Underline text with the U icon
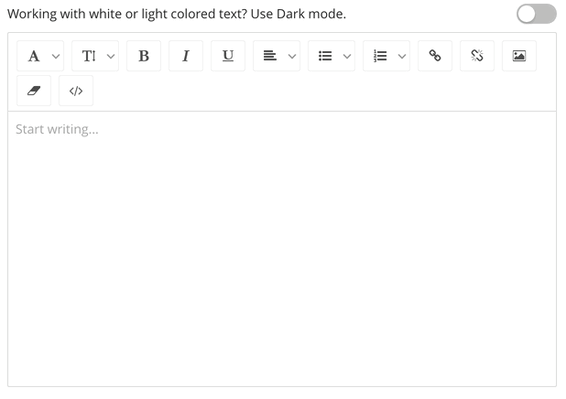The width and height of the screenshot is (566, 399). coord(228,56)
